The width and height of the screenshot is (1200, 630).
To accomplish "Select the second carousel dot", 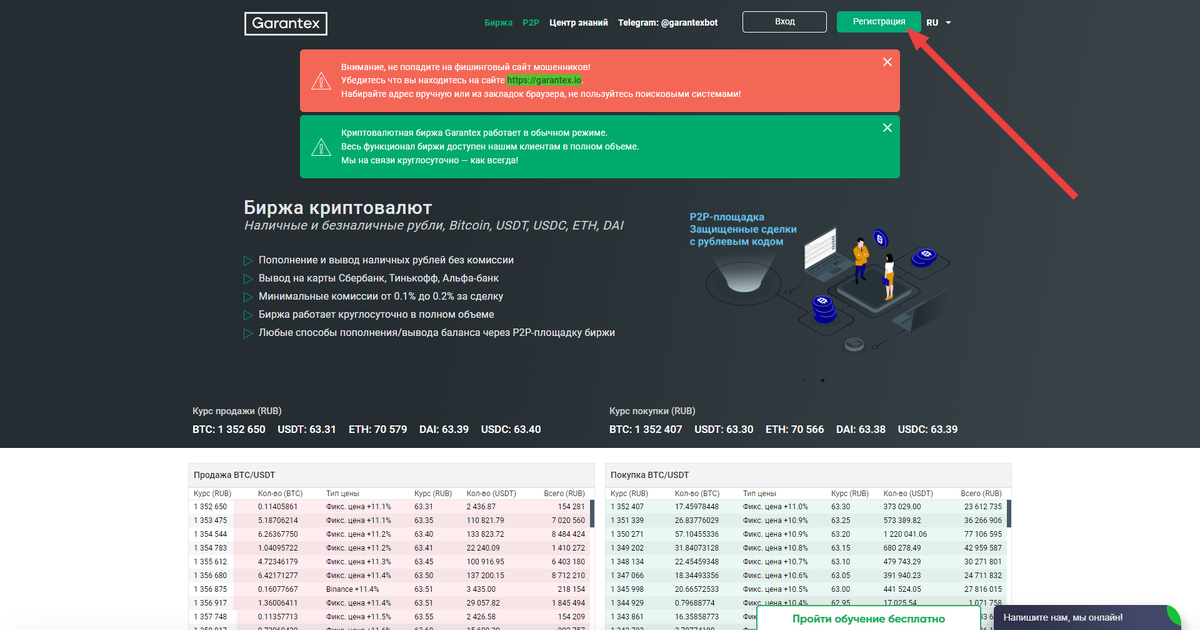I will [822, 380].
